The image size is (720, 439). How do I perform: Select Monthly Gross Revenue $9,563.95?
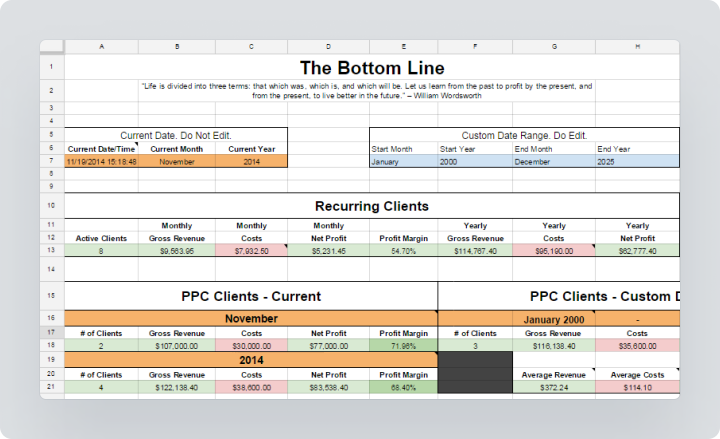tap(177, 251)
